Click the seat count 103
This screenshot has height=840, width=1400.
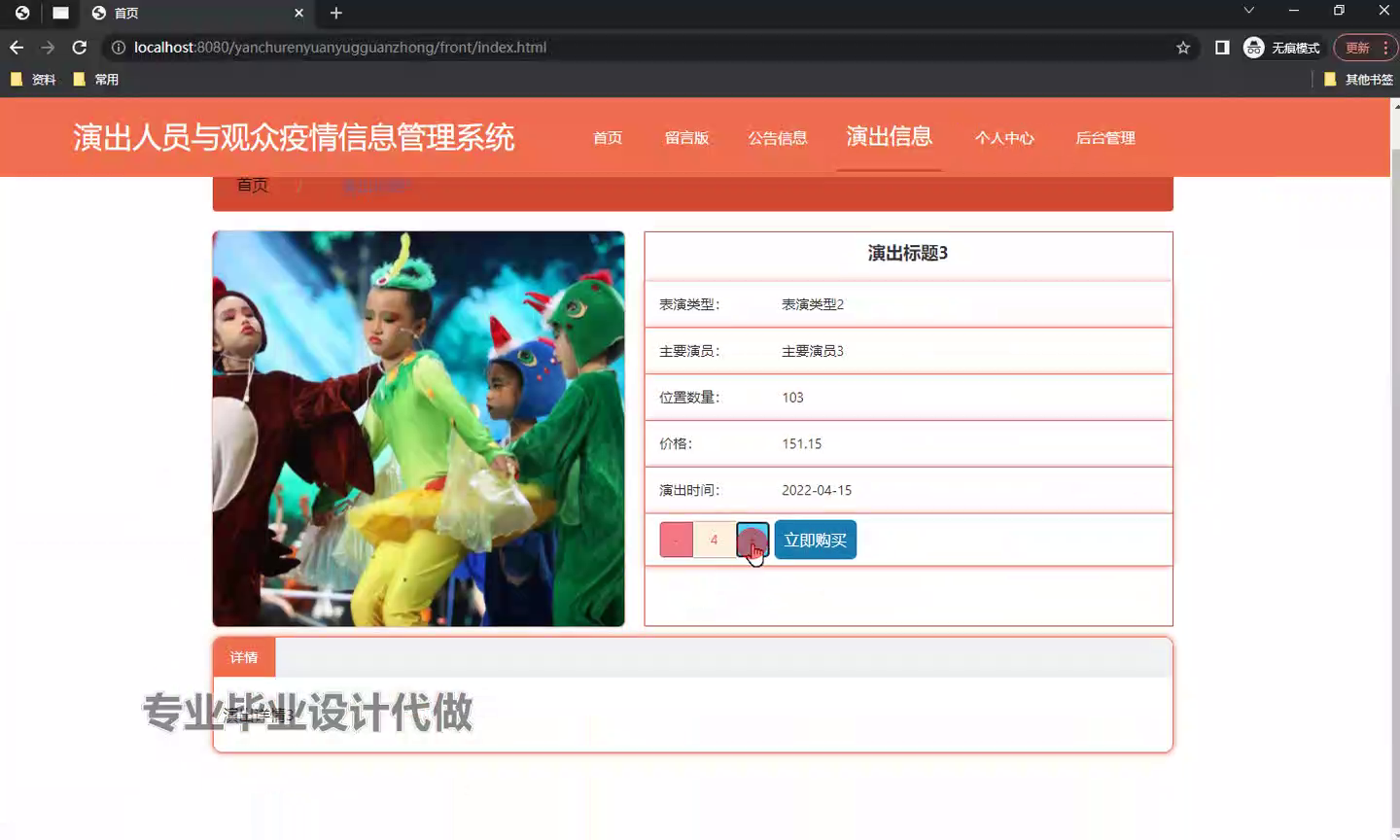[x=792, y=398]
